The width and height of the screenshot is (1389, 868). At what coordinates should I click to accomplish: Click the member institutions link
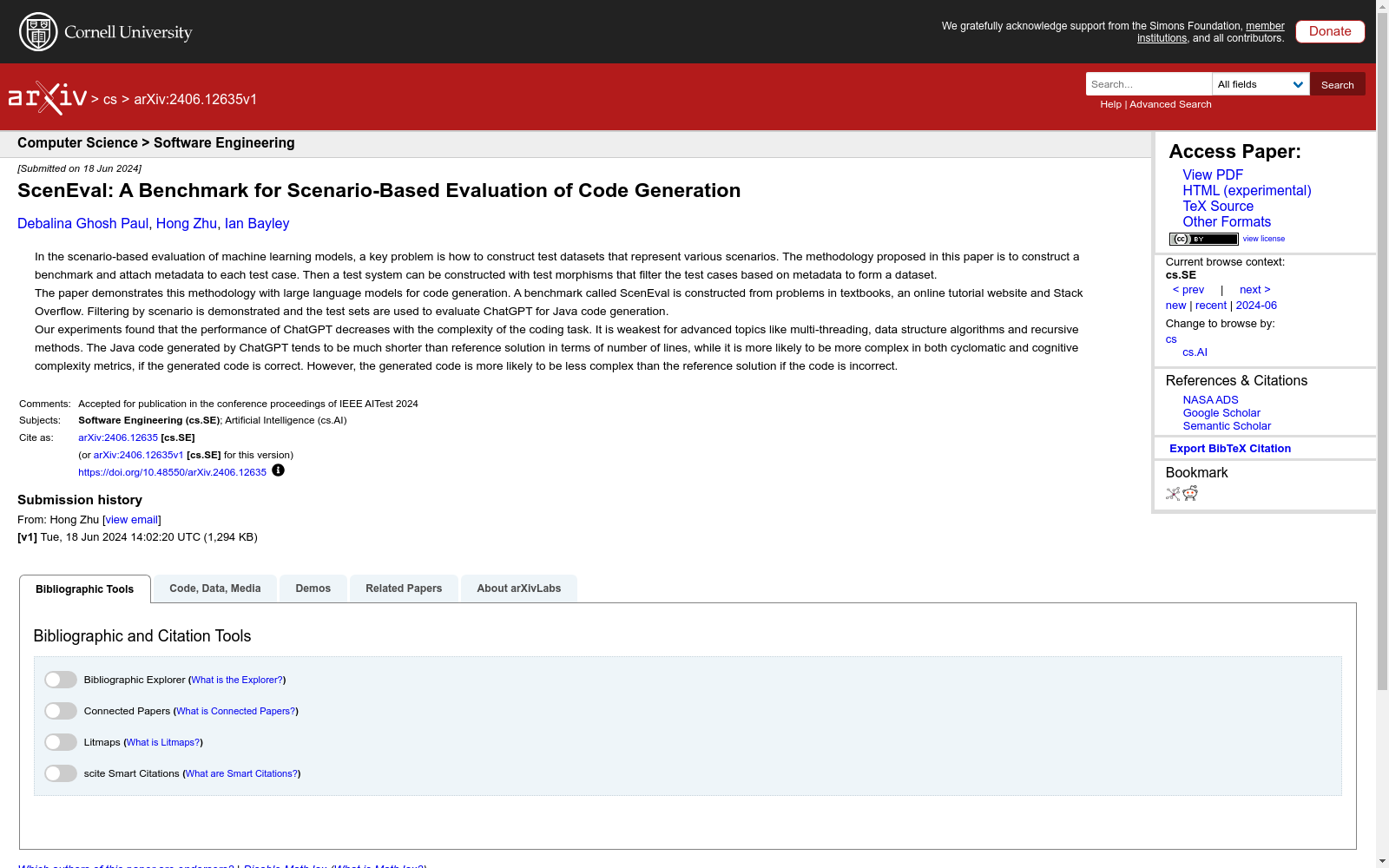click(x=1211, y=32)
